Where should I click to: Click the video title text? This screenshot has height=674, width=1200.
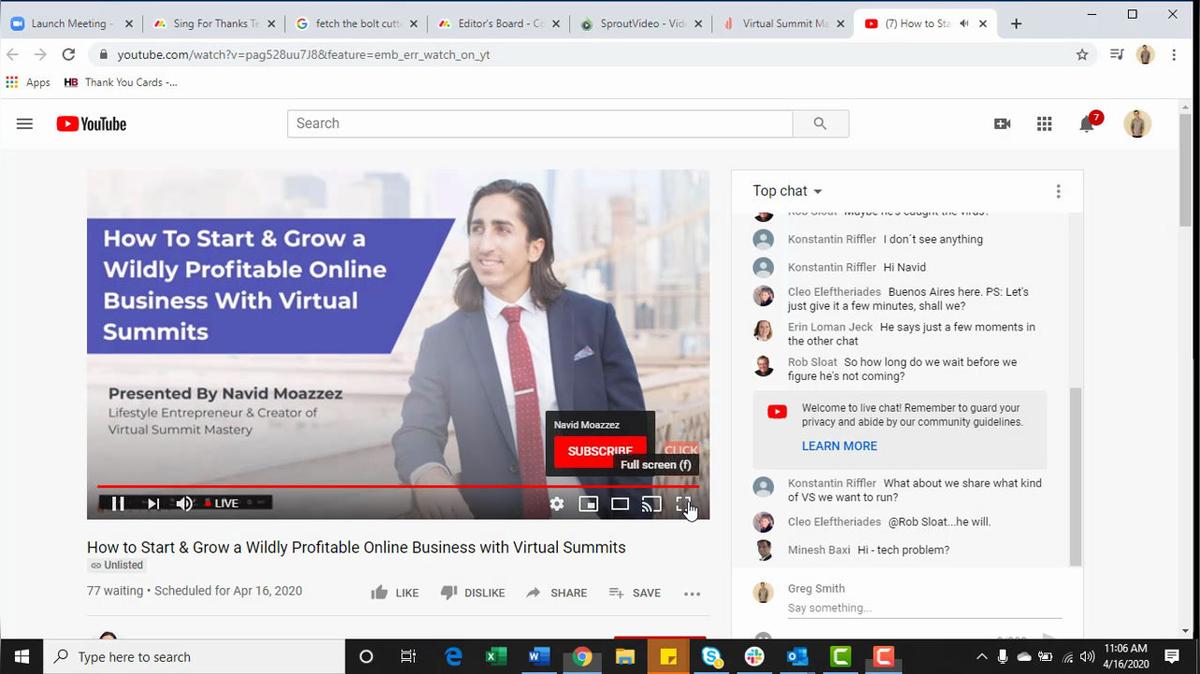pos(356,547)
